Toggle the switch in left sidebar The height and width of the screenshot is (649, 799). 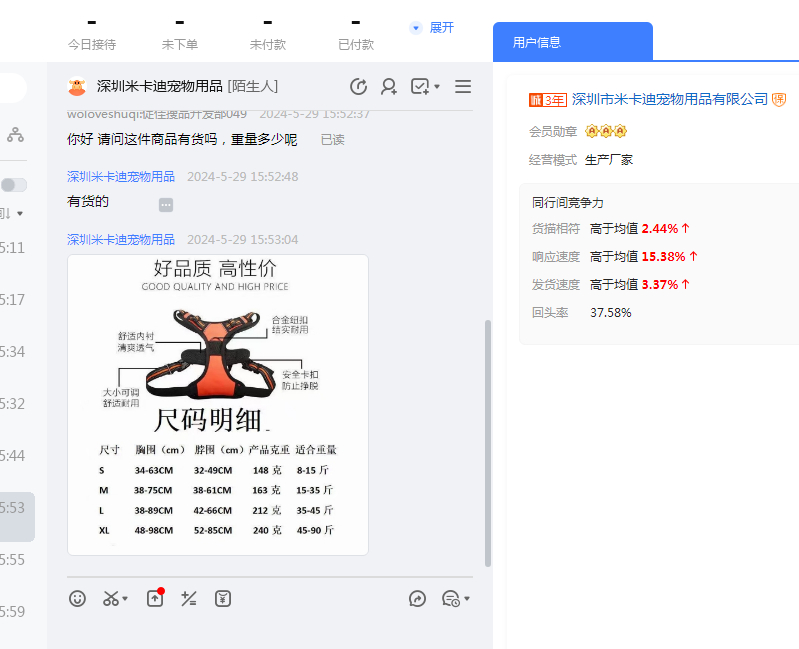[x=14, y=185]
